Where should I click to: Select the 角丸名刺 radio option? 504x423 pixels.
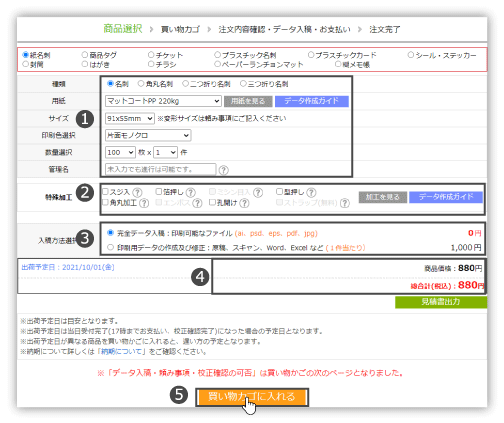point(141,84)
